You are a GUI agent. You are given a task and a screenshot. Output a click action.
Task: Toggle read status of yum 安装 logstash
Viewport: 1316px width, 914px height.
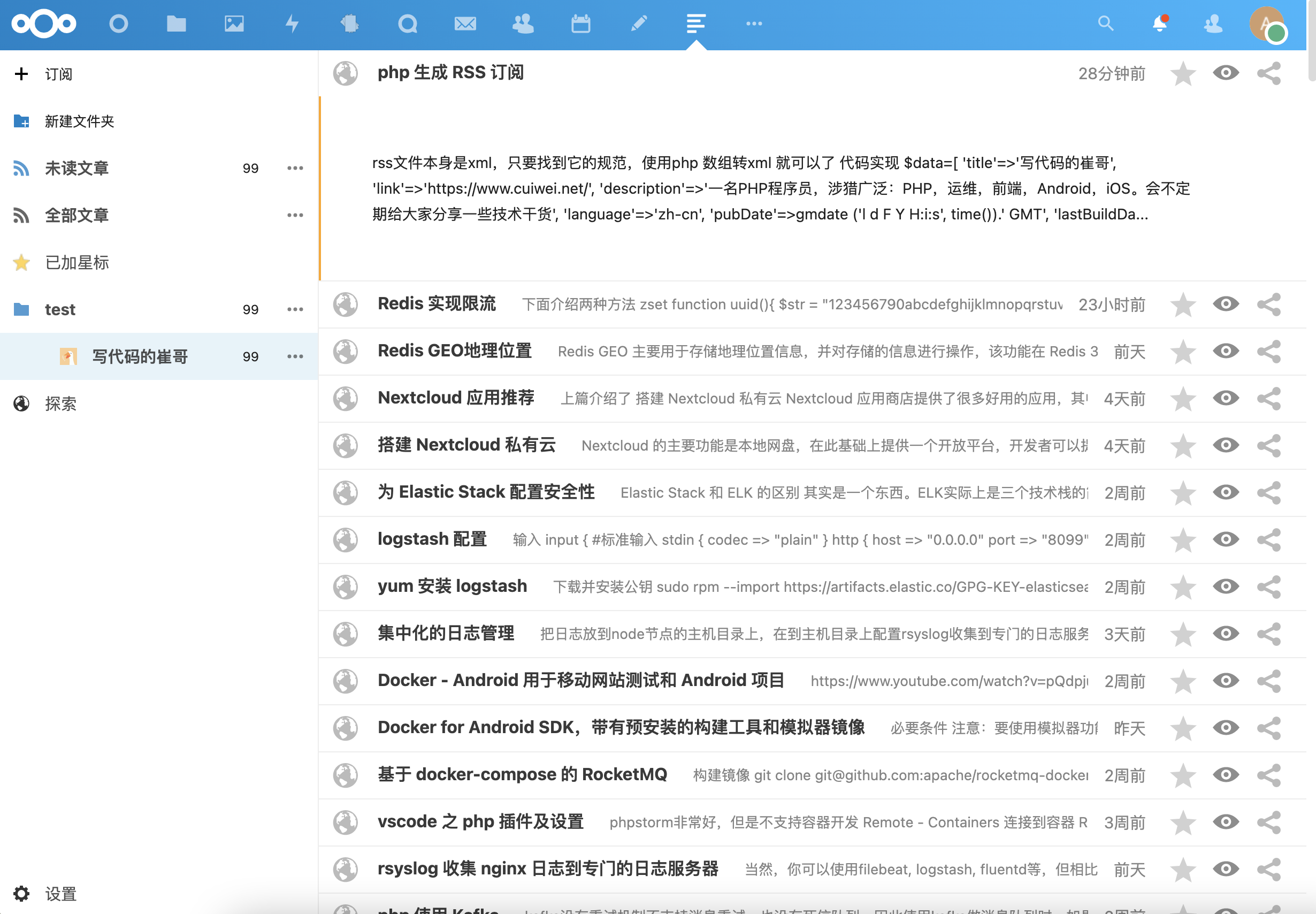tap(1226, 586)
